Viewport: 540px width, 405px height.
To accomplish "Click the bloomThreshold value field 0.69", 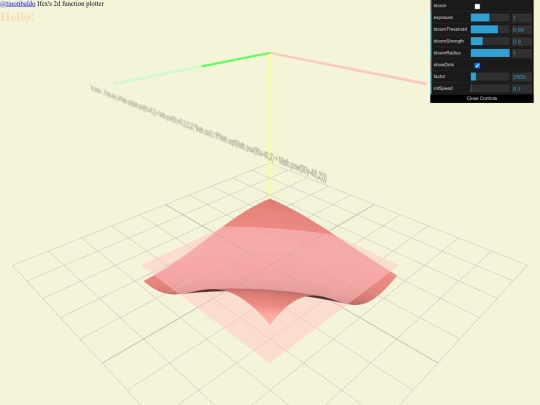I will [x=521, y=30].
